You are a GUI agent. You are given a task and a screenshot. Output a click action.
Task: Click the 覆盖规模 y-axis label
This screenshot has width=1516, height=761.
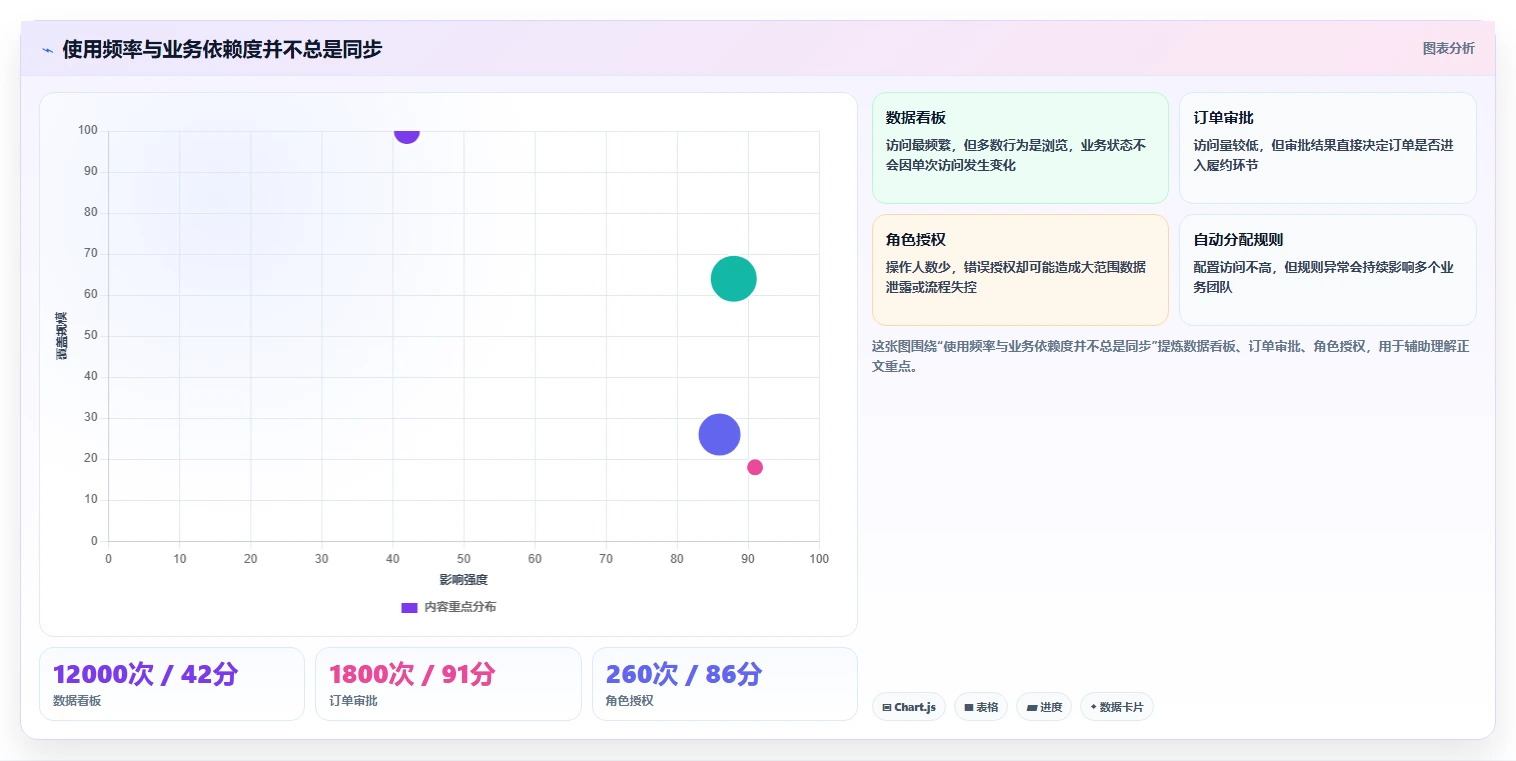[x=62, y=336]
